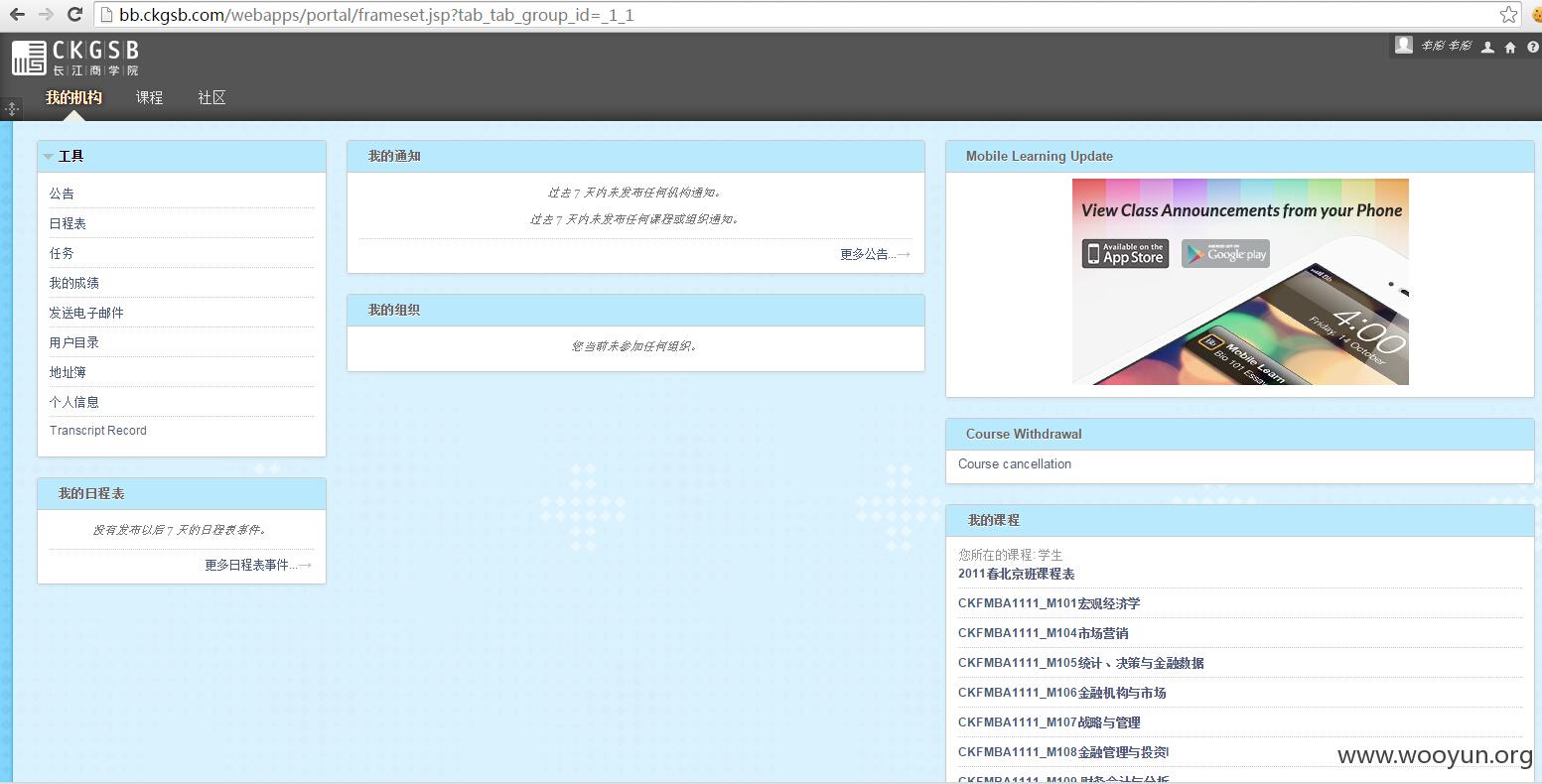
Task: Click the four-arrow move icon below the logo
Action: click(x=12, y=108)
